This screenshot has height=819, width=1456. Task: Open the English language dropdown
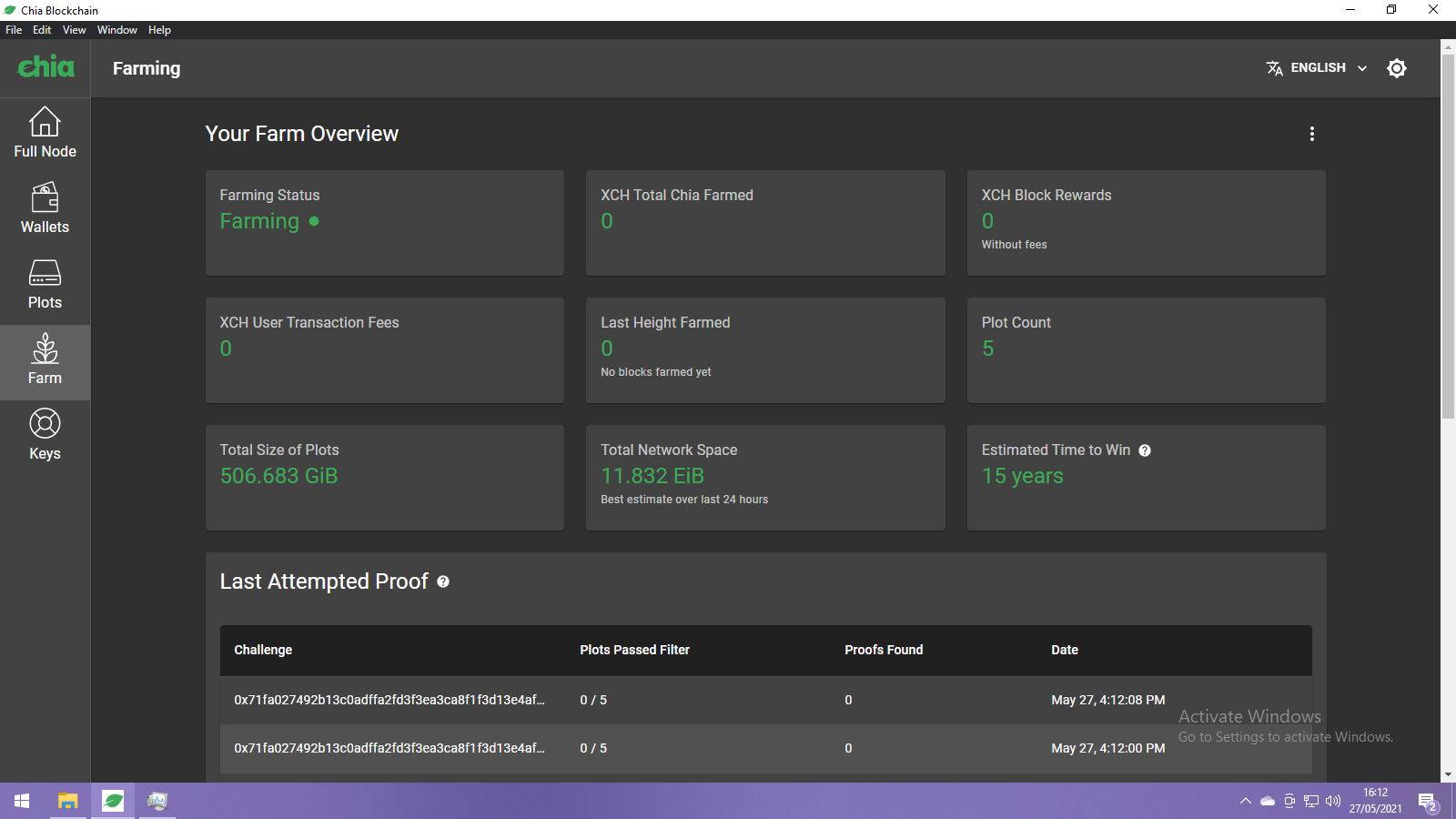[1317, 68]
